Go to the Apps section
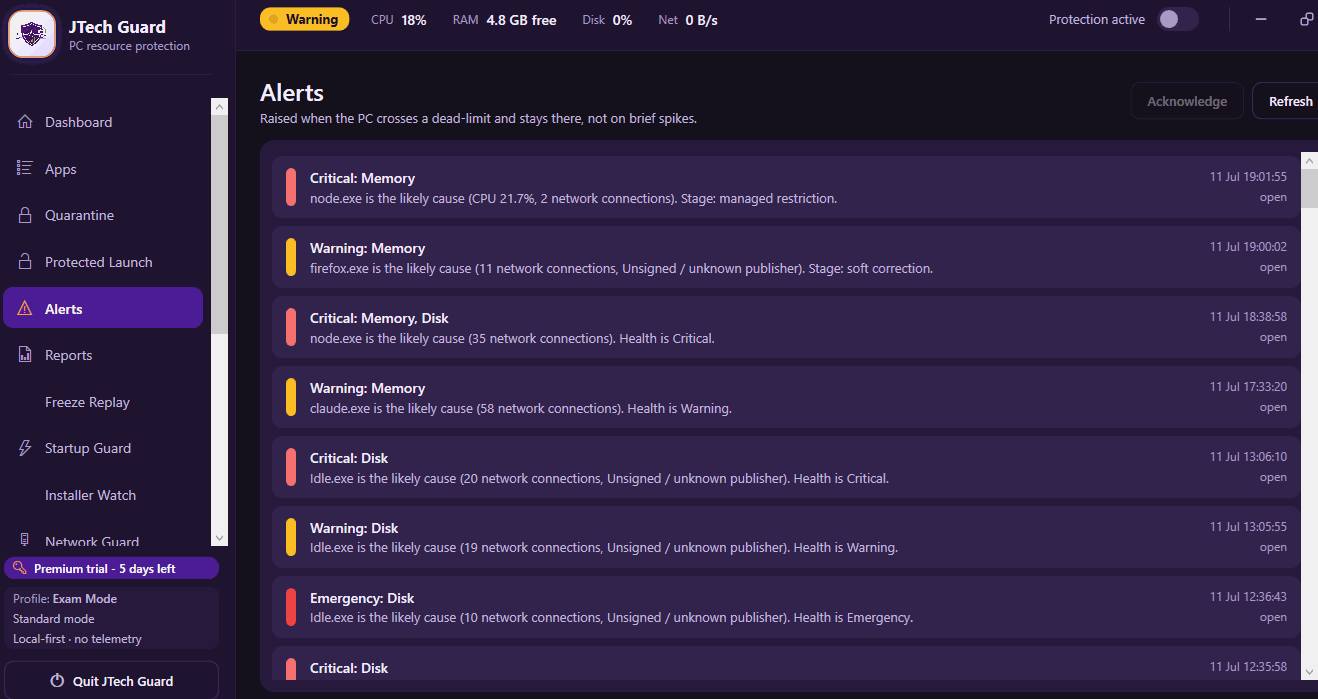1318x699 pixels. (104, 169)
